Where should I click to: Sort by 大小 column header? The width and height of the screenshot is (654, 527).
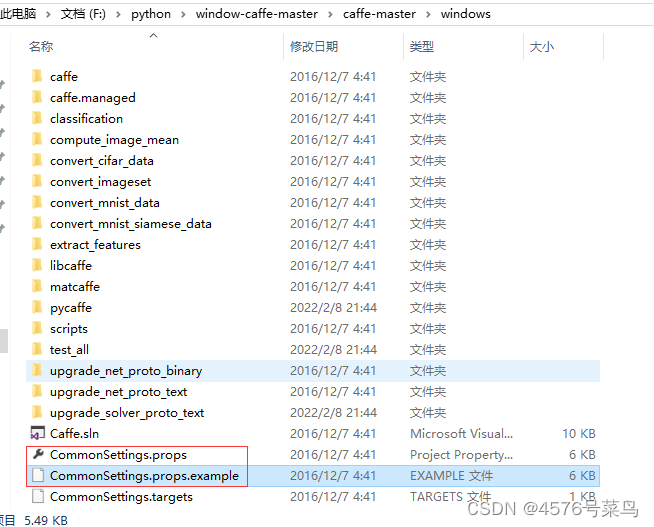(x=541, y=46)
